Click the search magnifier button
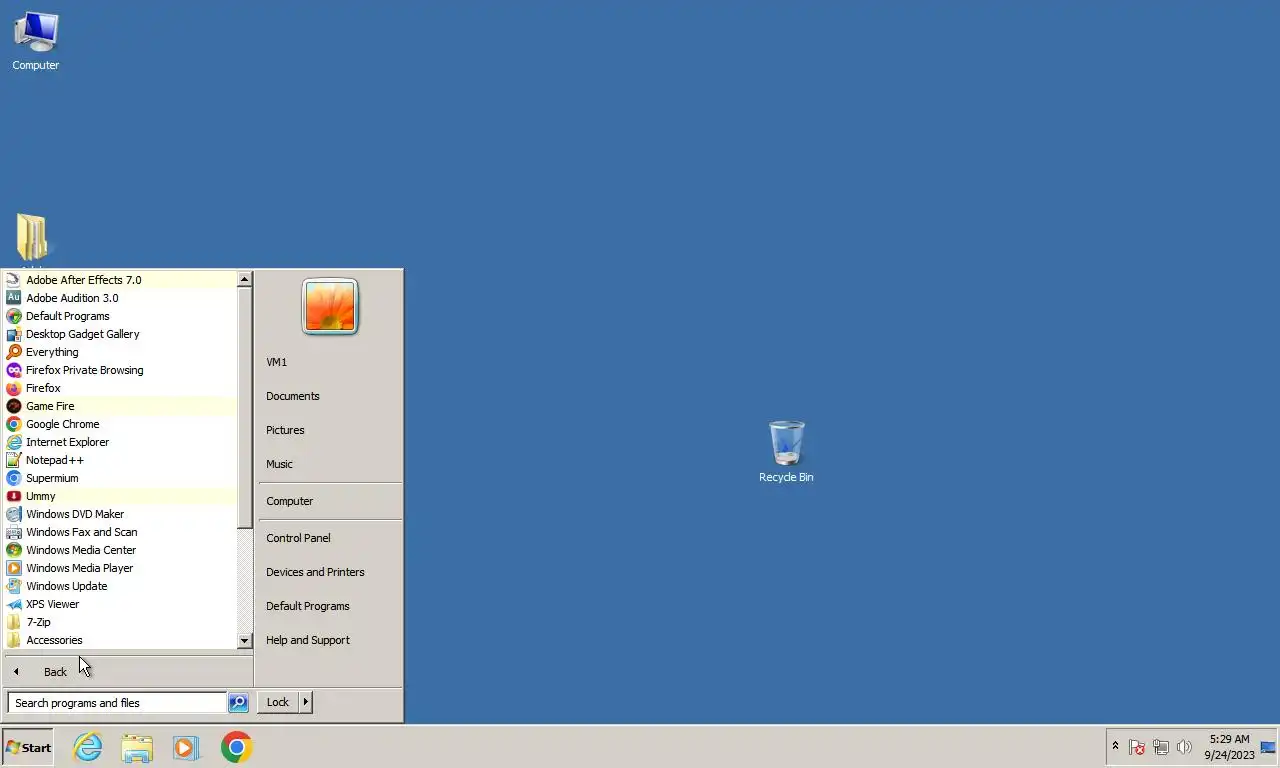The image size is (1280, 768). click(x=238, y=703)
